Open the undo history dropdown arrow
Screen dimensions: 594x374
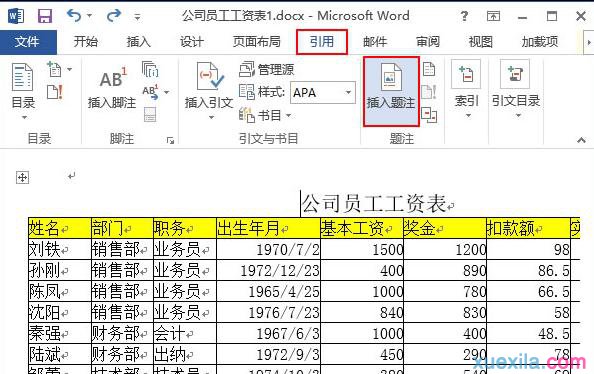click(x=89, y=16)
